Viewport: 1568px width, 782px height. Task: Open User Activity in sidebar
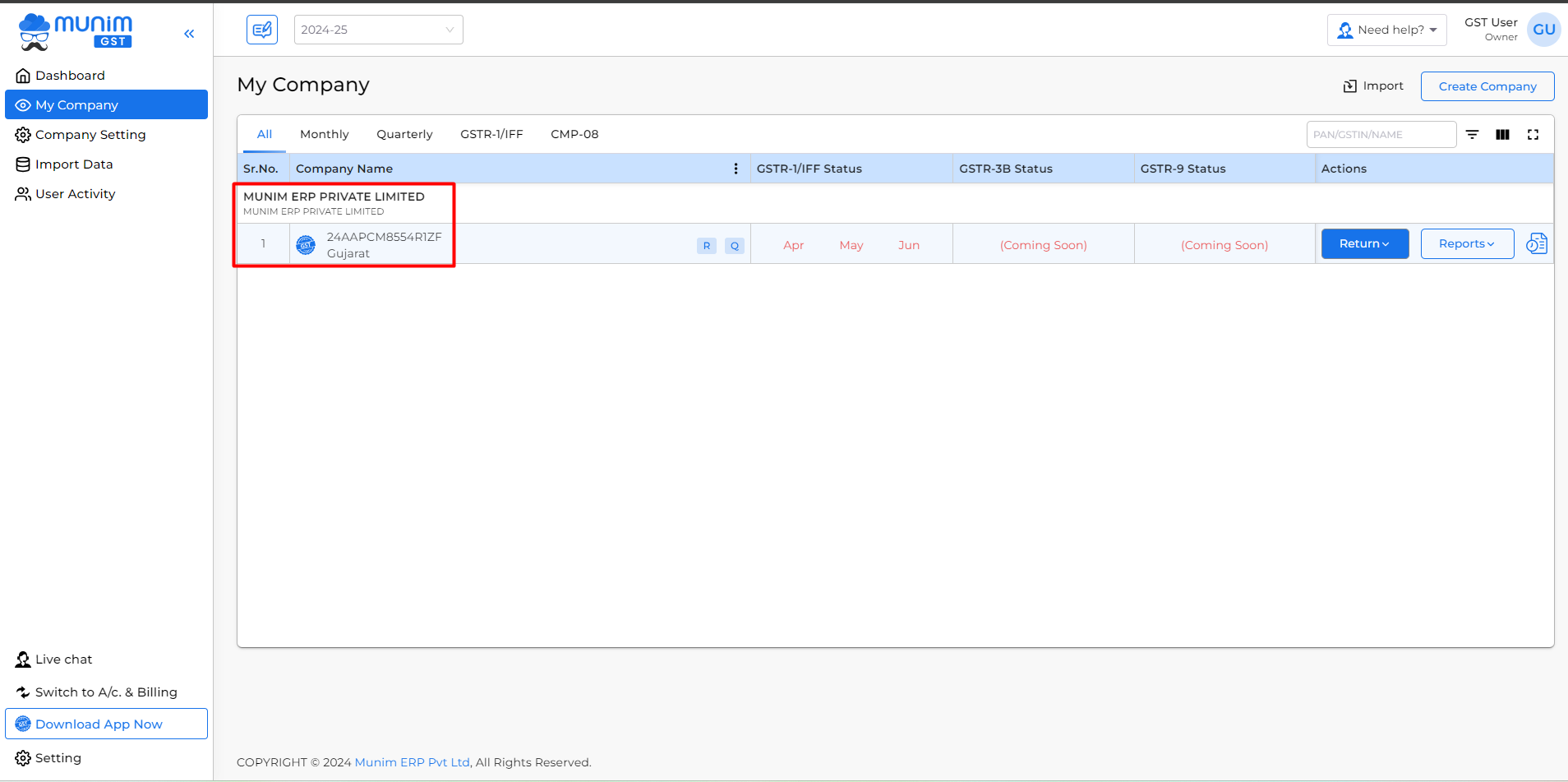[x=106, y=194]
